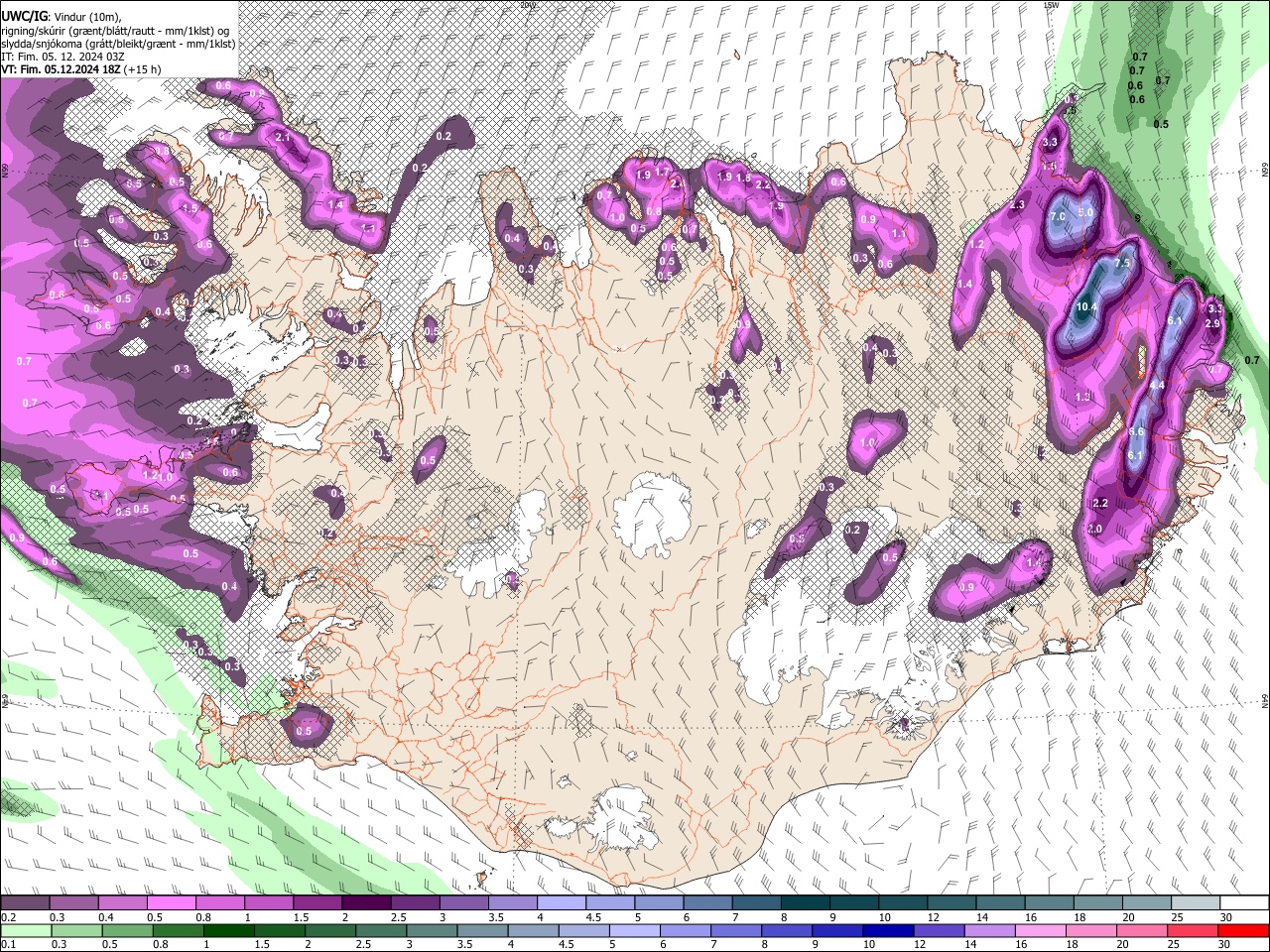This screenshot has width=1270, height=952.
Task: Click the top-row legend label 0.2
Action: pos(9,917)
